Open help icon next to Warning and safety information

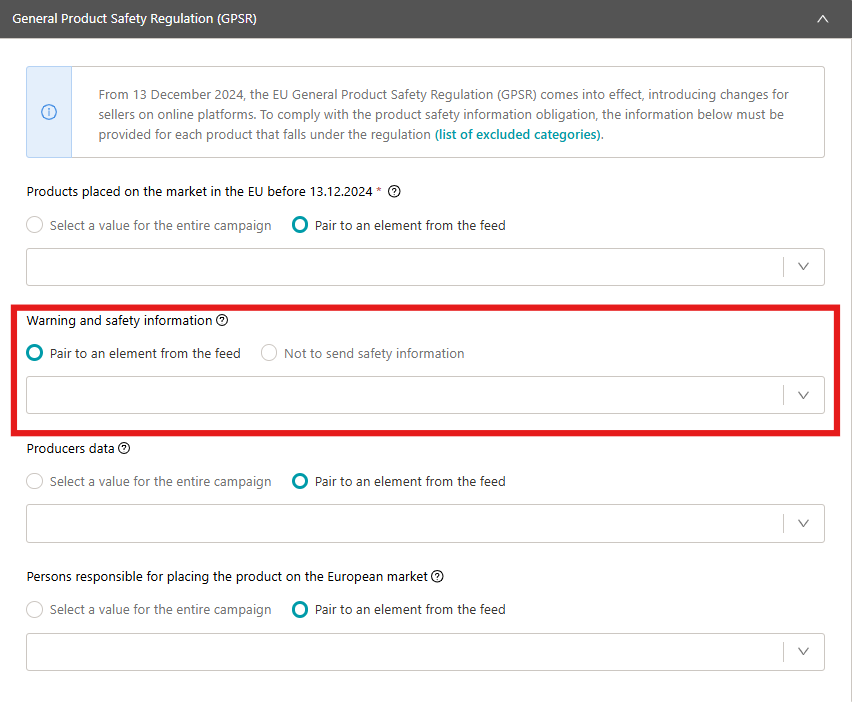pyautogui.click(x=222, y=320)
